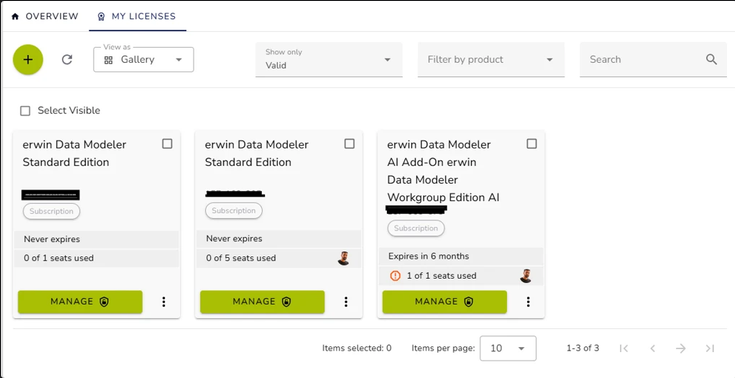
Task: Go to previous page of results
Action: tap(652, 348)
